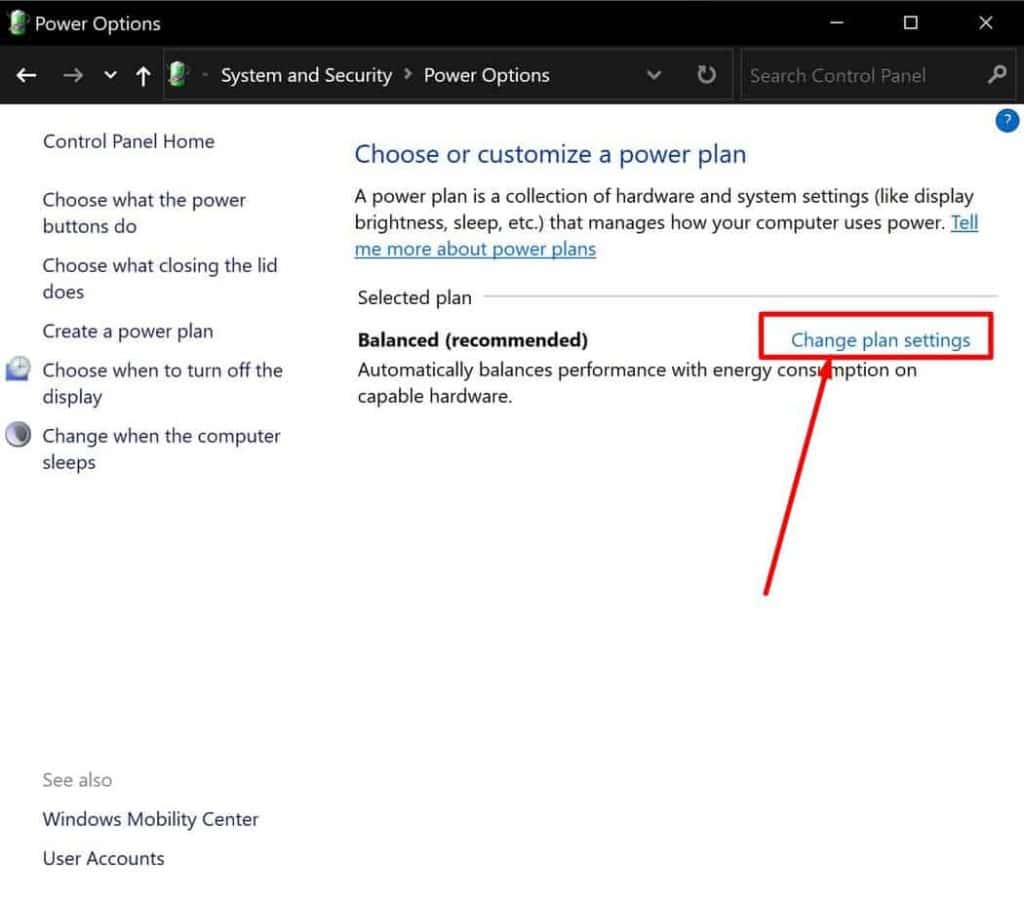The width and height of the screenshot is (1024, 901).
Task: Expand the address bar breadcrumb chevron
Action: (x=655, y=75)
